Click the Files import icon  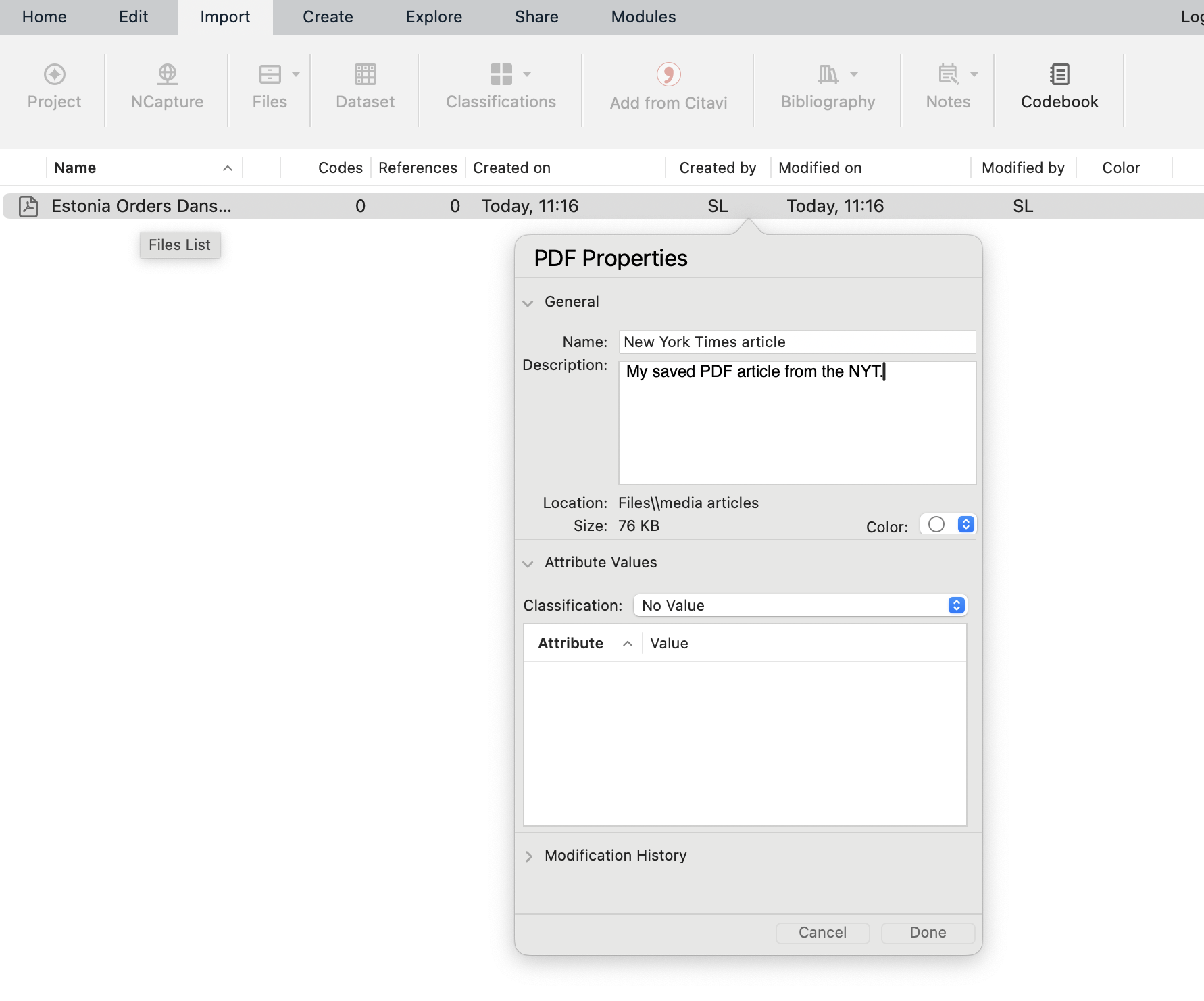click(x=270, y=74)
